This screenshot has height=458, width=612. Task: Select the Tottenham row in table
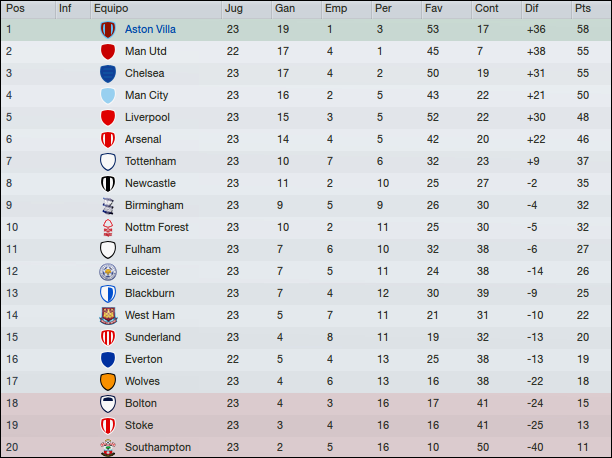[x=306, y=162]
